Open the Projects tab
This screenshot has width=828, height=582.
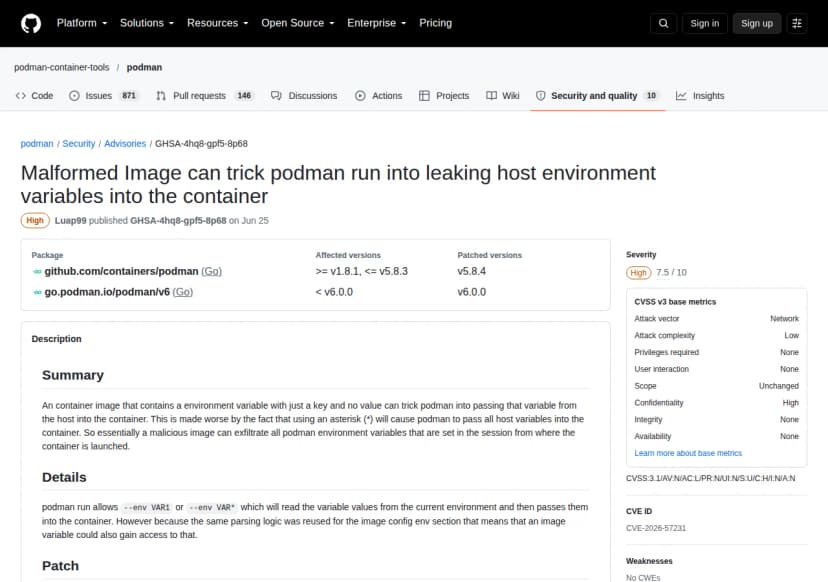pos(444,96)
